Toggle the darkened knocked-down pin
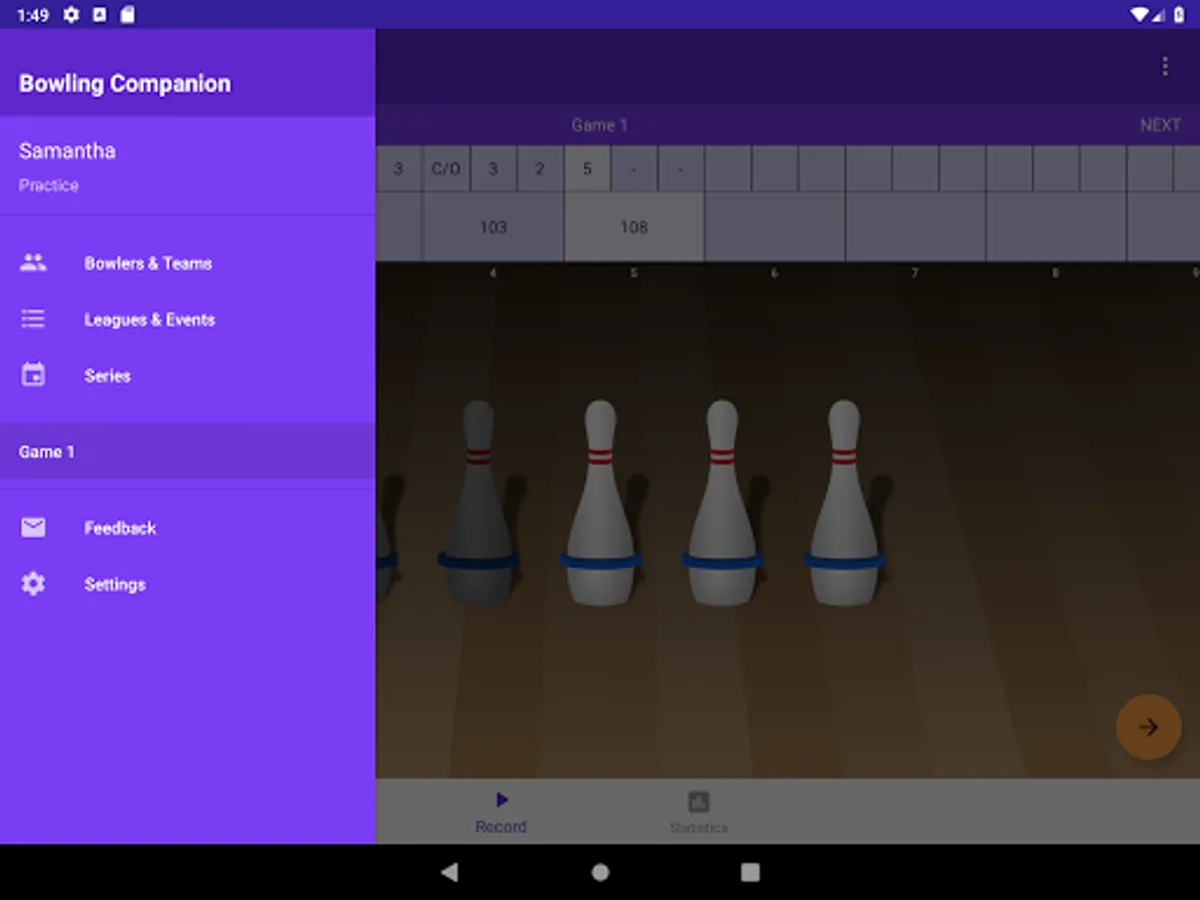1200x900 pixels. 478,503
